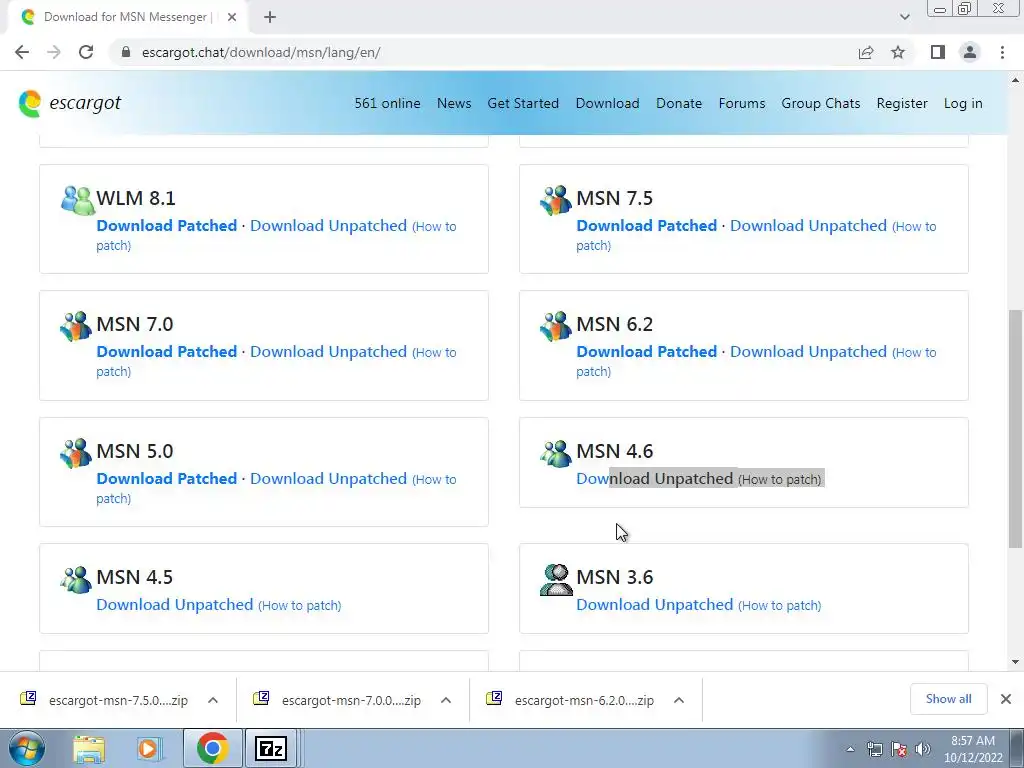Open the Action Center flag tray icon

coord(899,749)
